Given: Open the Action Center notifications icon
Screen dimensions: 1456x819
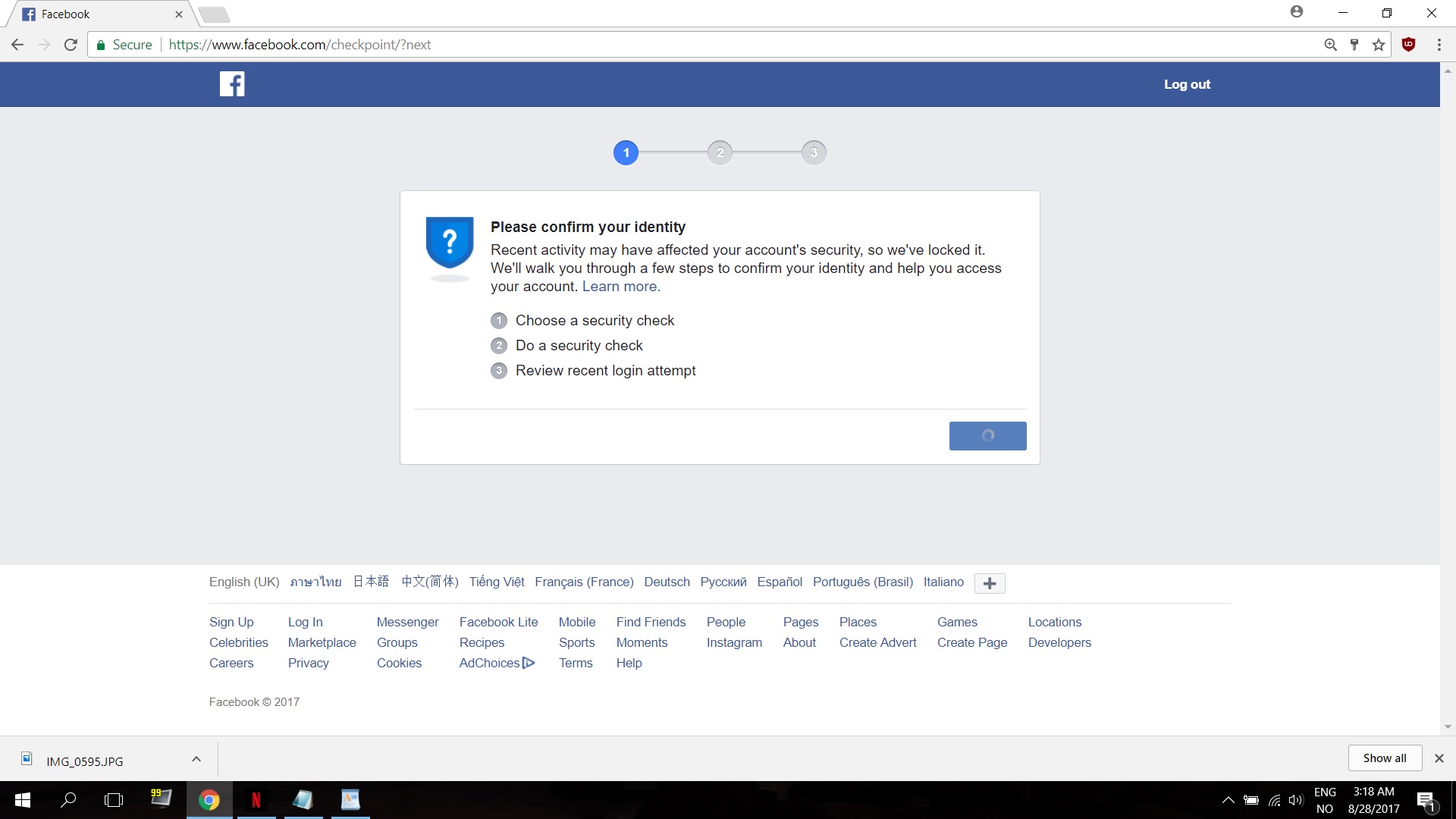Looking at the screenshot, I should (1426, 800).
